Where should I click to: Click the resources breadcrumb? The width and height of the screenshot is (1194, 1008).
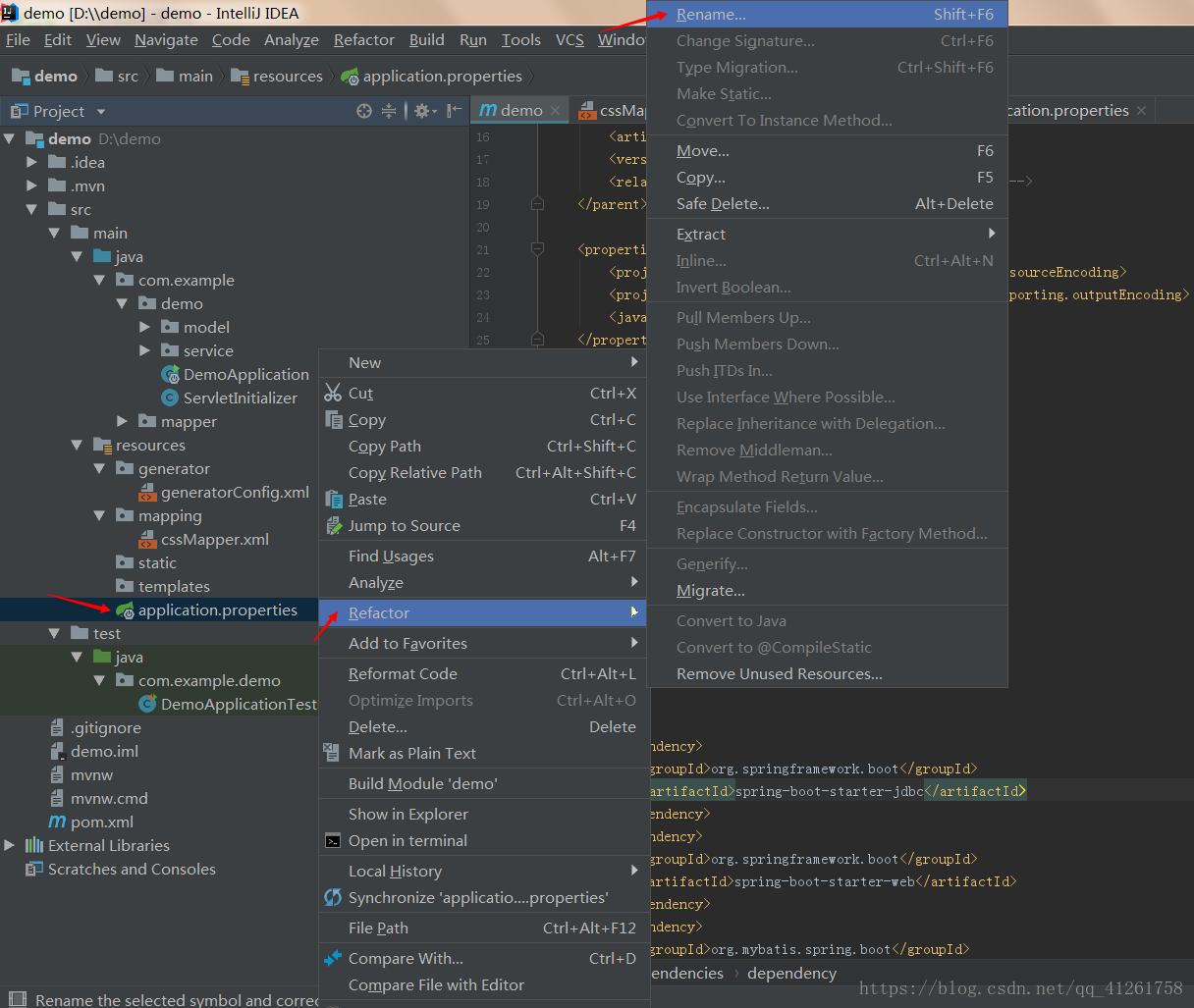tap(277, 77)
